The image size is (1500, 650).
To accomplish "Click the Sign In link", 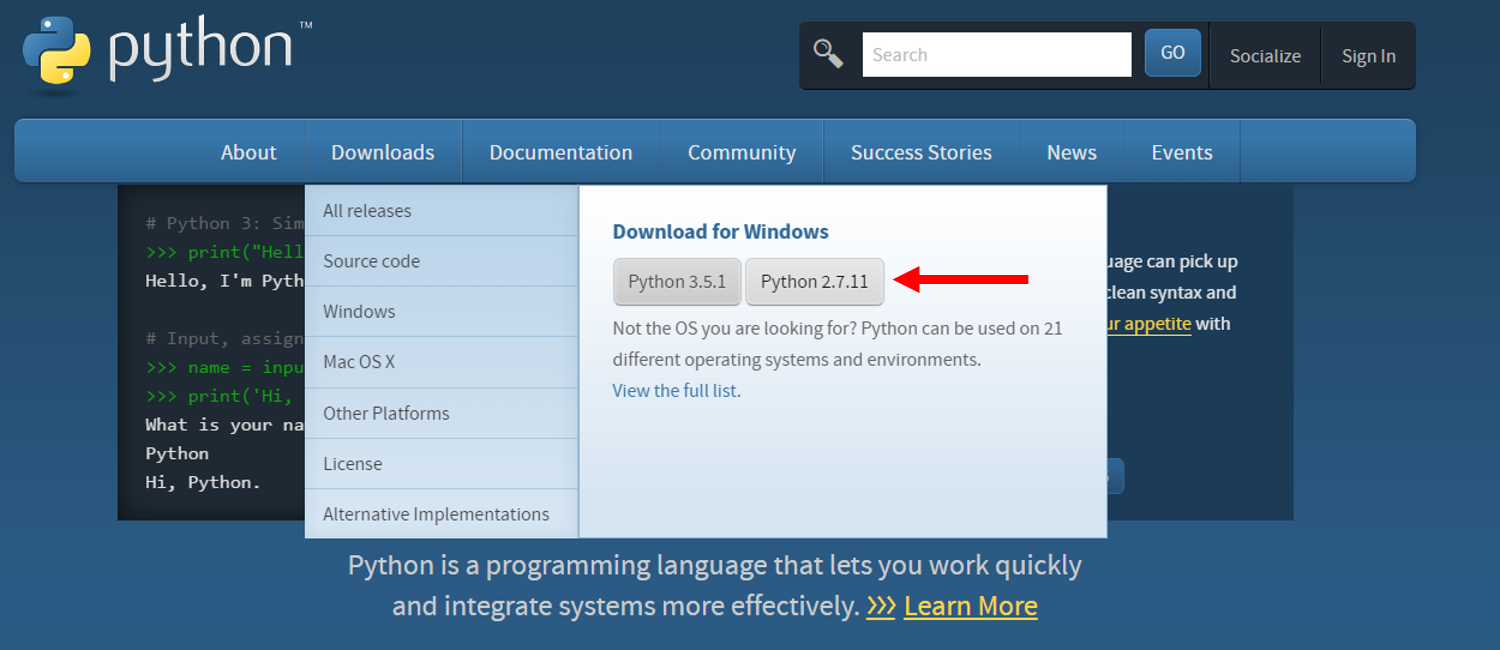I will click(x=1368, y=56).
